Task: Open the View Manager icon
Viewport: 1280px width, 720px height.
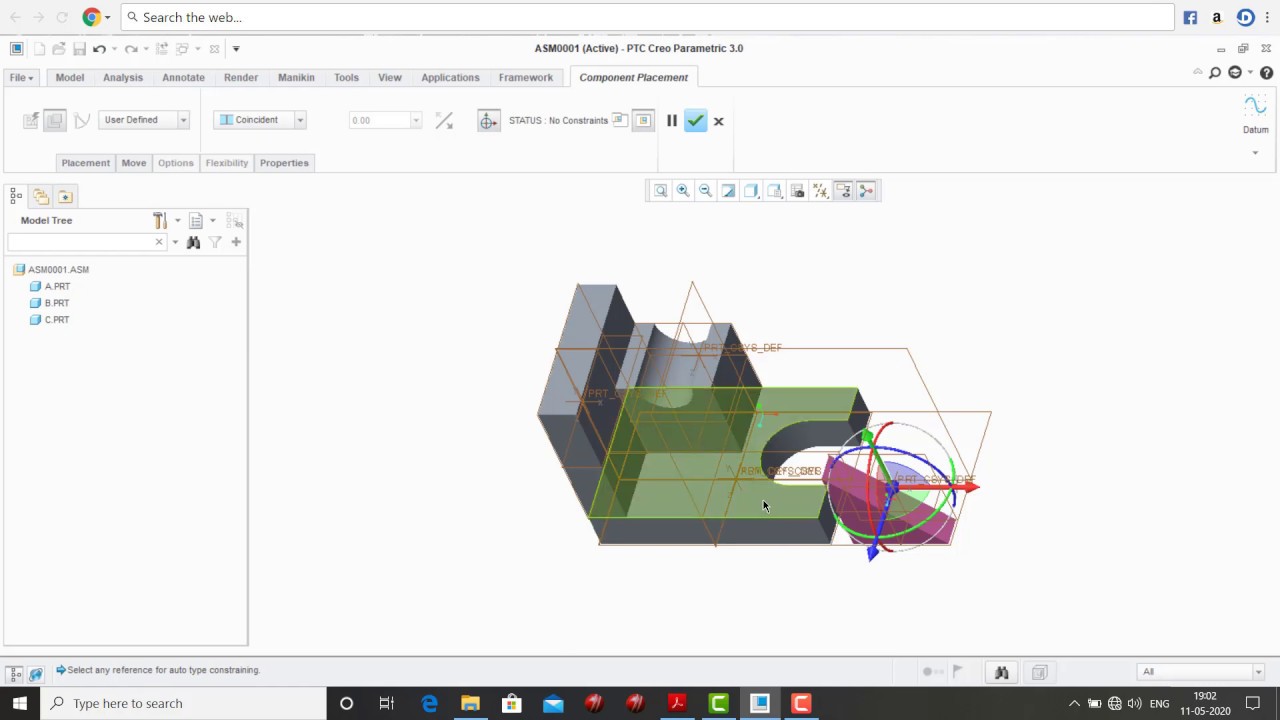Action: [x=797, y=191]
